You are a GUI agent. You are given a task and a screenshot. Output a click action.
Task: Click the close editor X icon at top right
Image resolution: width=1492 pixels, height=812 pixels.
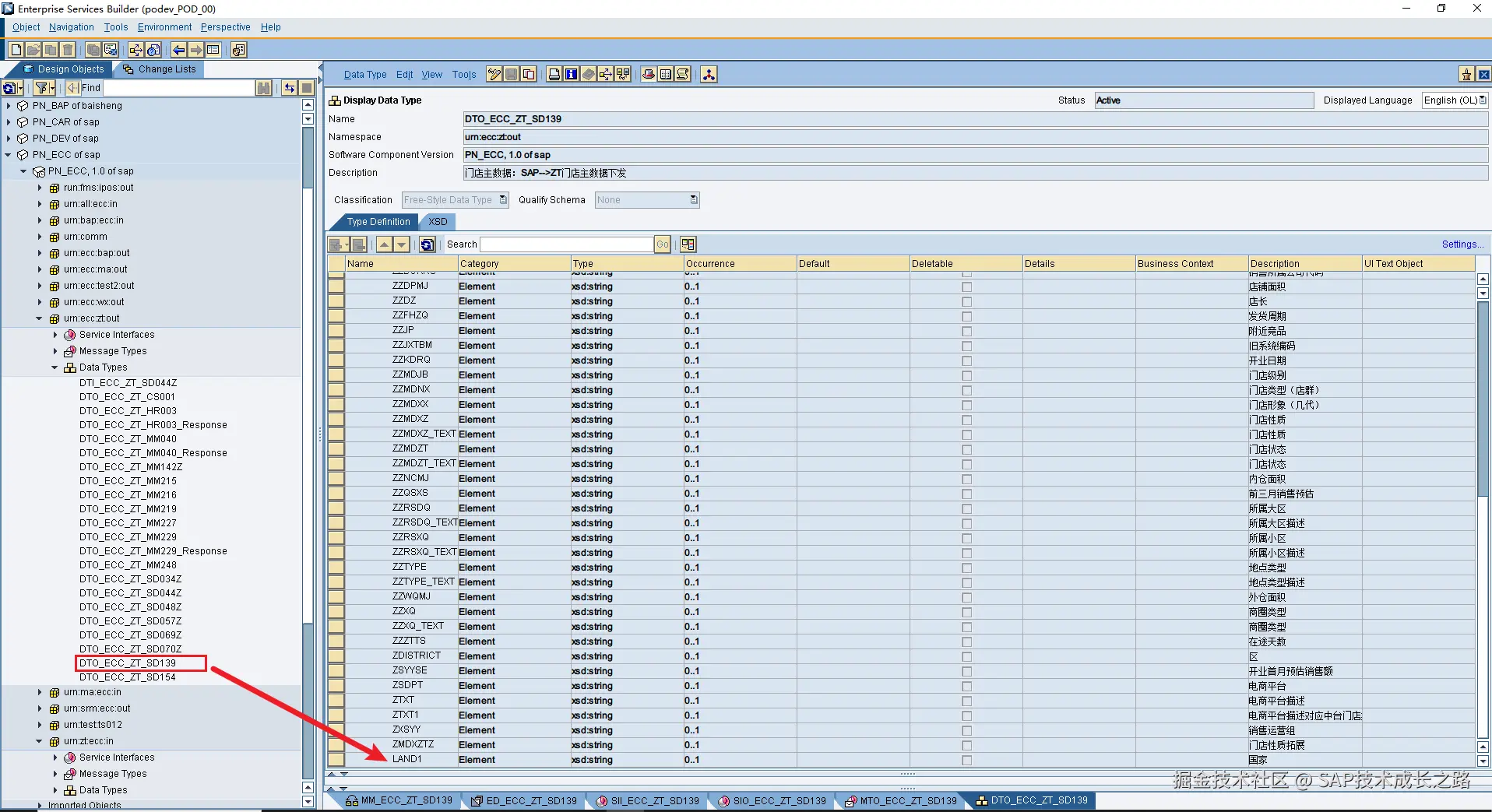tap(1483, 75)
